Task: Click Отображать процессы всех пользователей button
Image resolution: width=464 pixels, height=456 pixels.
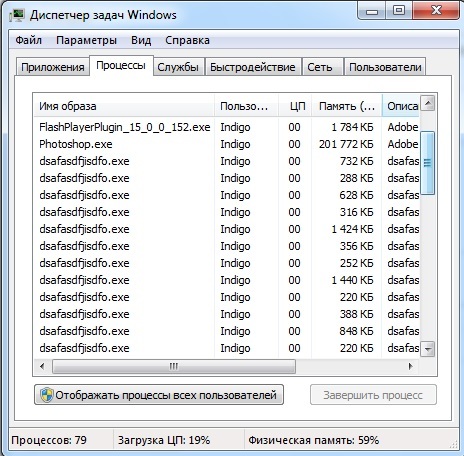Action: [159, 395]
